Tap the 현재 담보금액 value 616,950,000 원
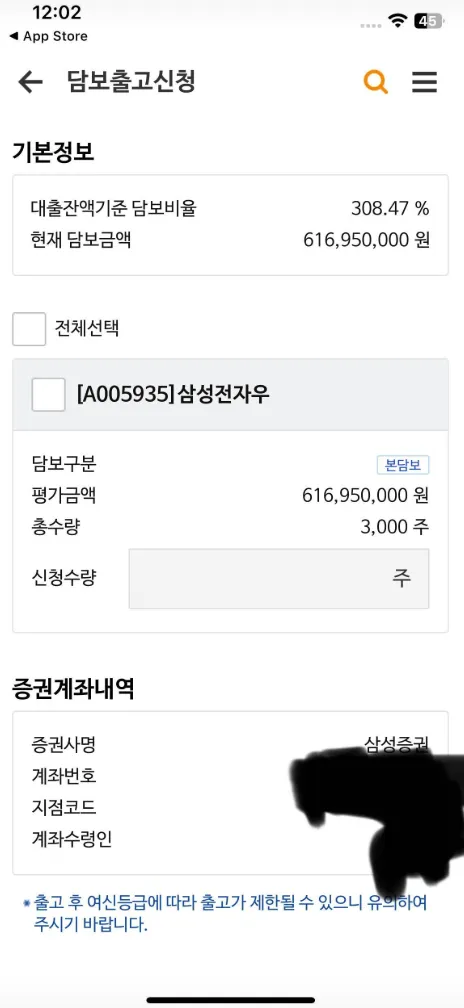The height and width of the screenshot is (1008, 464). [366, 240]
